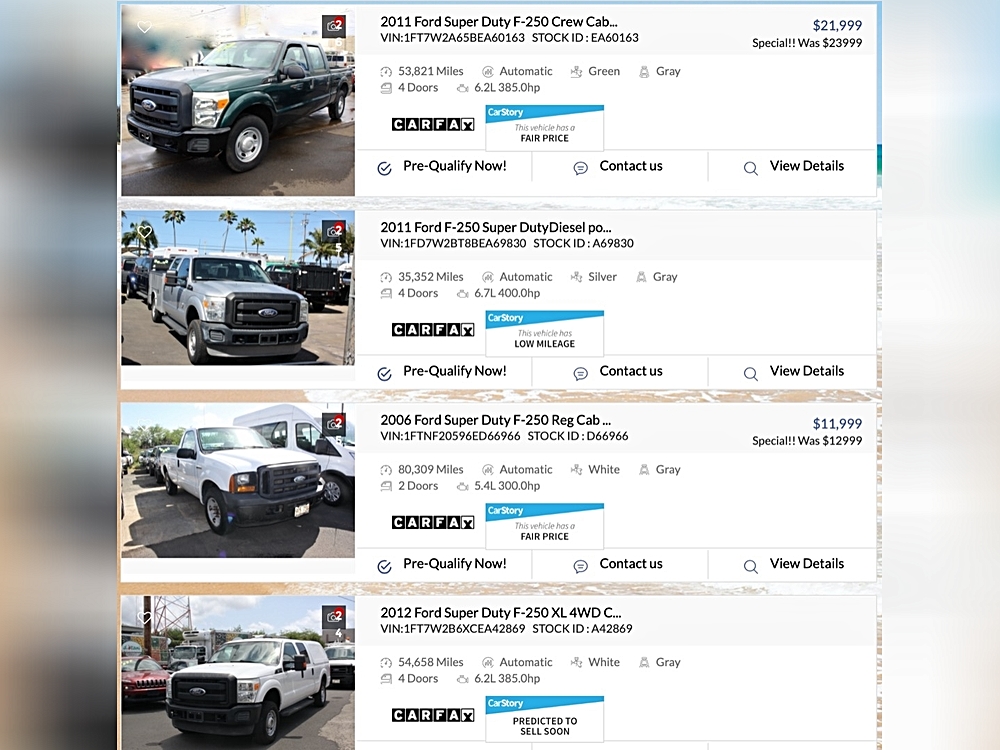Click CarStory Low Mileage badge
This screenshot has height=750, width=1000.
544,333
